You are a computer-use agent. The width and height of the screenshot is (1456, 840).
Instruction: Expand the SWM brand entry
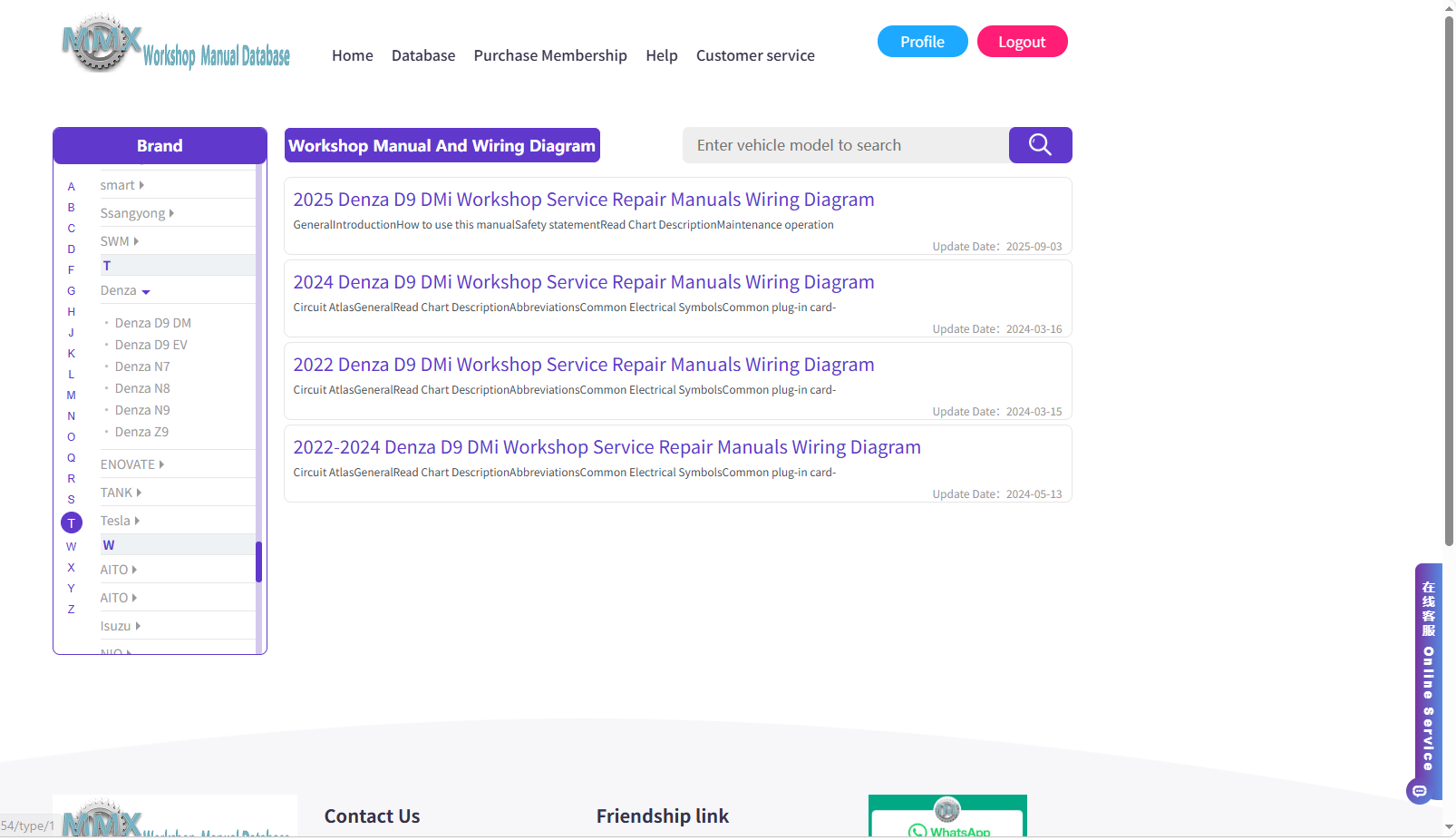(x=120, y=241)
